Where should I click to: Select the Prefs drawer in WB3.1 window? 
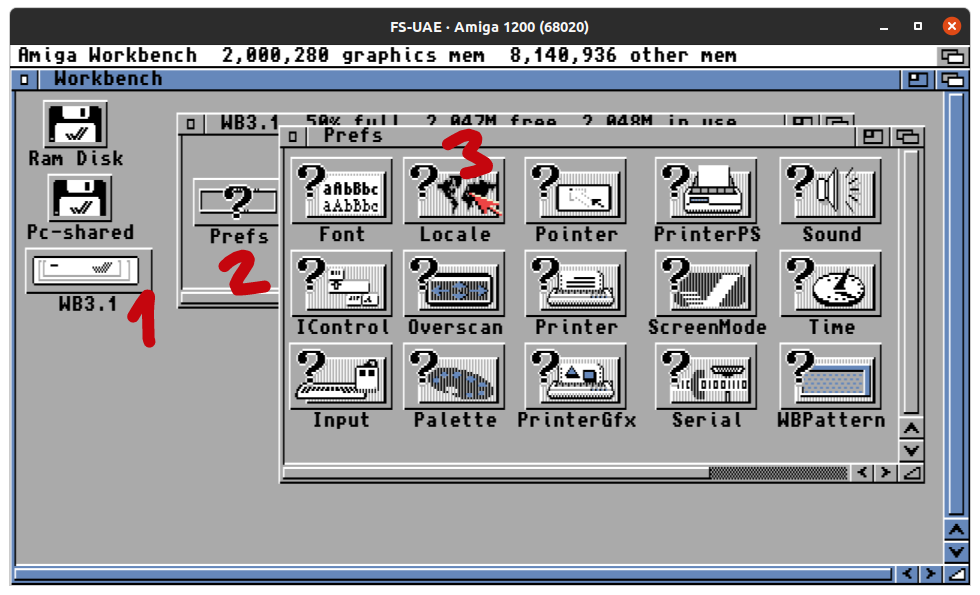[x=236, y=202]
